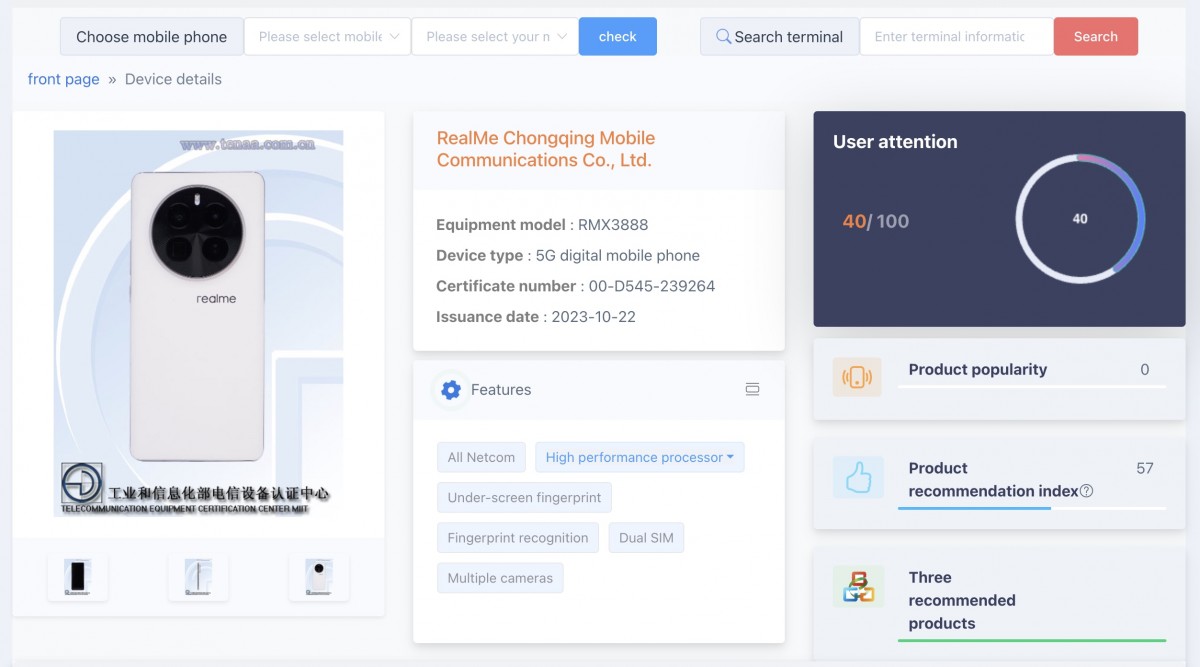Click the User attention circular gauge
1200x667 pixels.
1080,219
